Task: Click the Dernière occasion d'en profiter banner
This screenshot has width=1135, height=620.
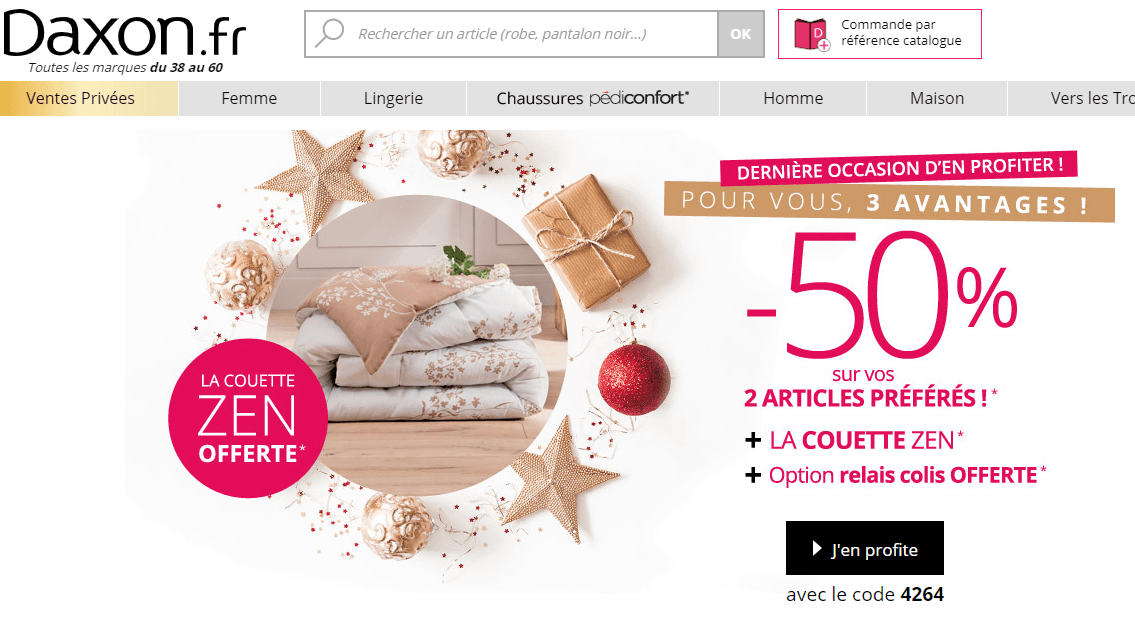Action: [x=899, y=169]
